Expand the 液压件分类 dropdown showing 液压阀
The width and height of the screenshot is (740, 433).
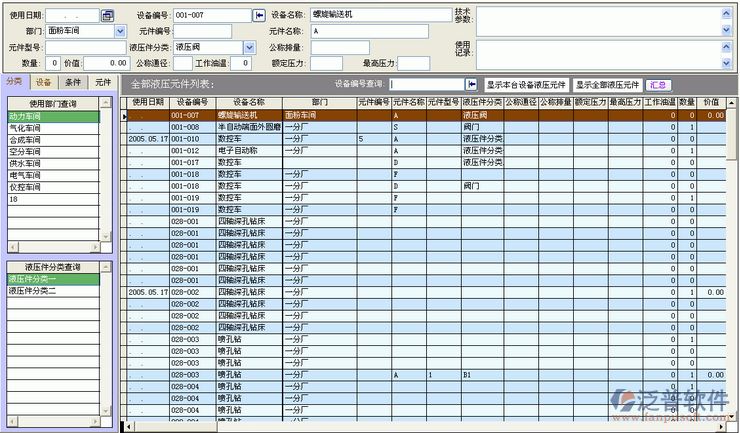tap(249, 47)
